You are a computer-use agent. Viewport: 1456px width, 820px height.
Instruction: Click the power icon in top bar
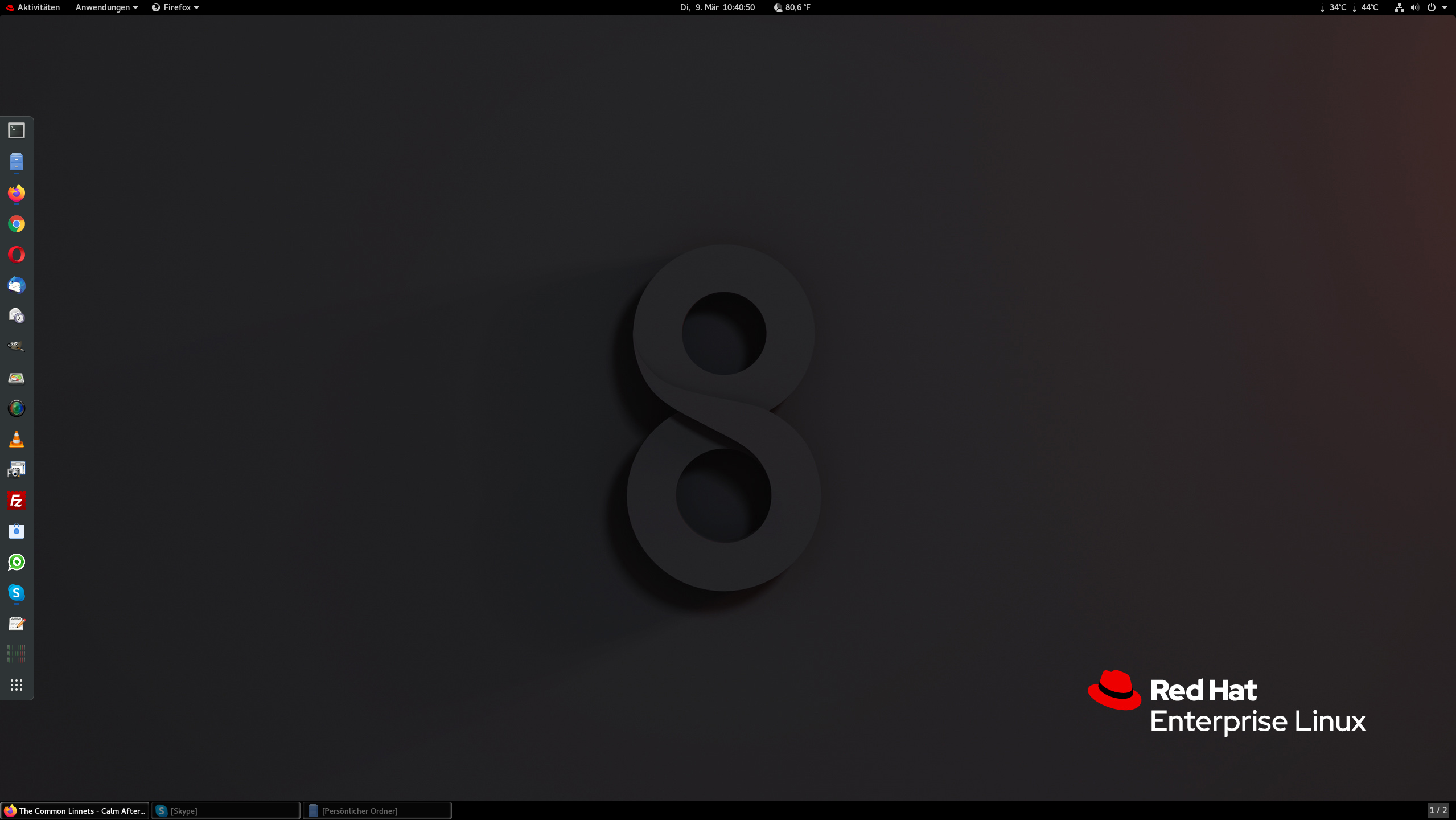[1431, 7]
